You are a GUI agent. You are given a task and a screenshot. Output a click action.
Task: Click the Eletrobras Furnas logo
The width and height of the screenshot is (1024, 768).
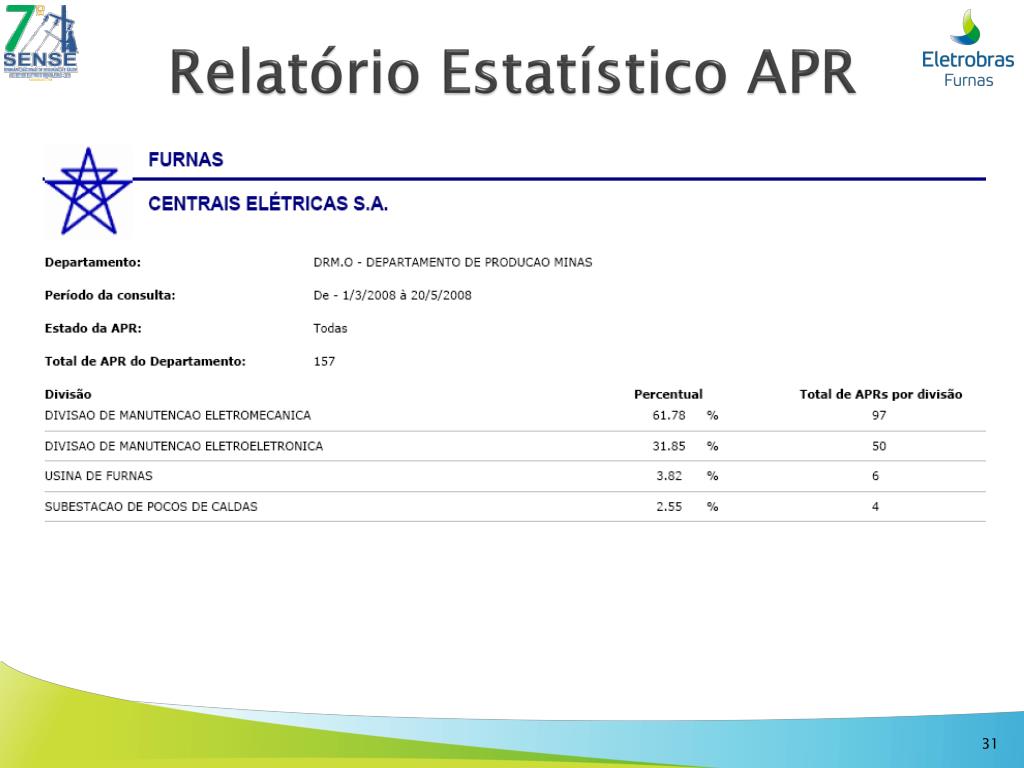(x=968, y=49)
